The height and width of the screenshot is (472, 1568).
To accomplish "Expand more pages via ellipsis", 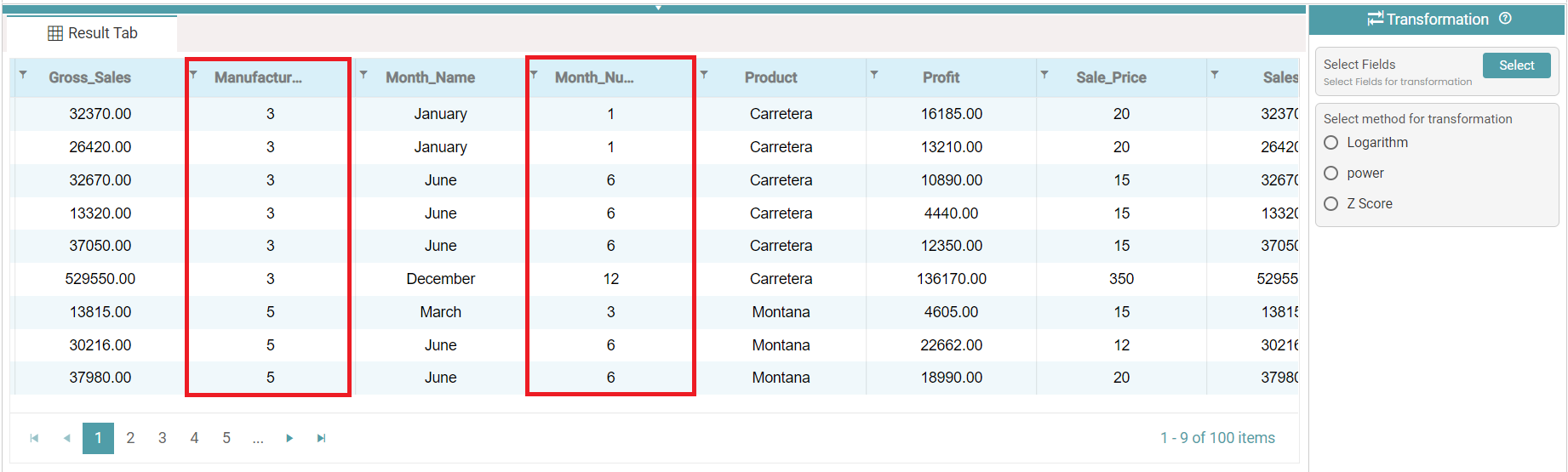I will tap(258, 438).
